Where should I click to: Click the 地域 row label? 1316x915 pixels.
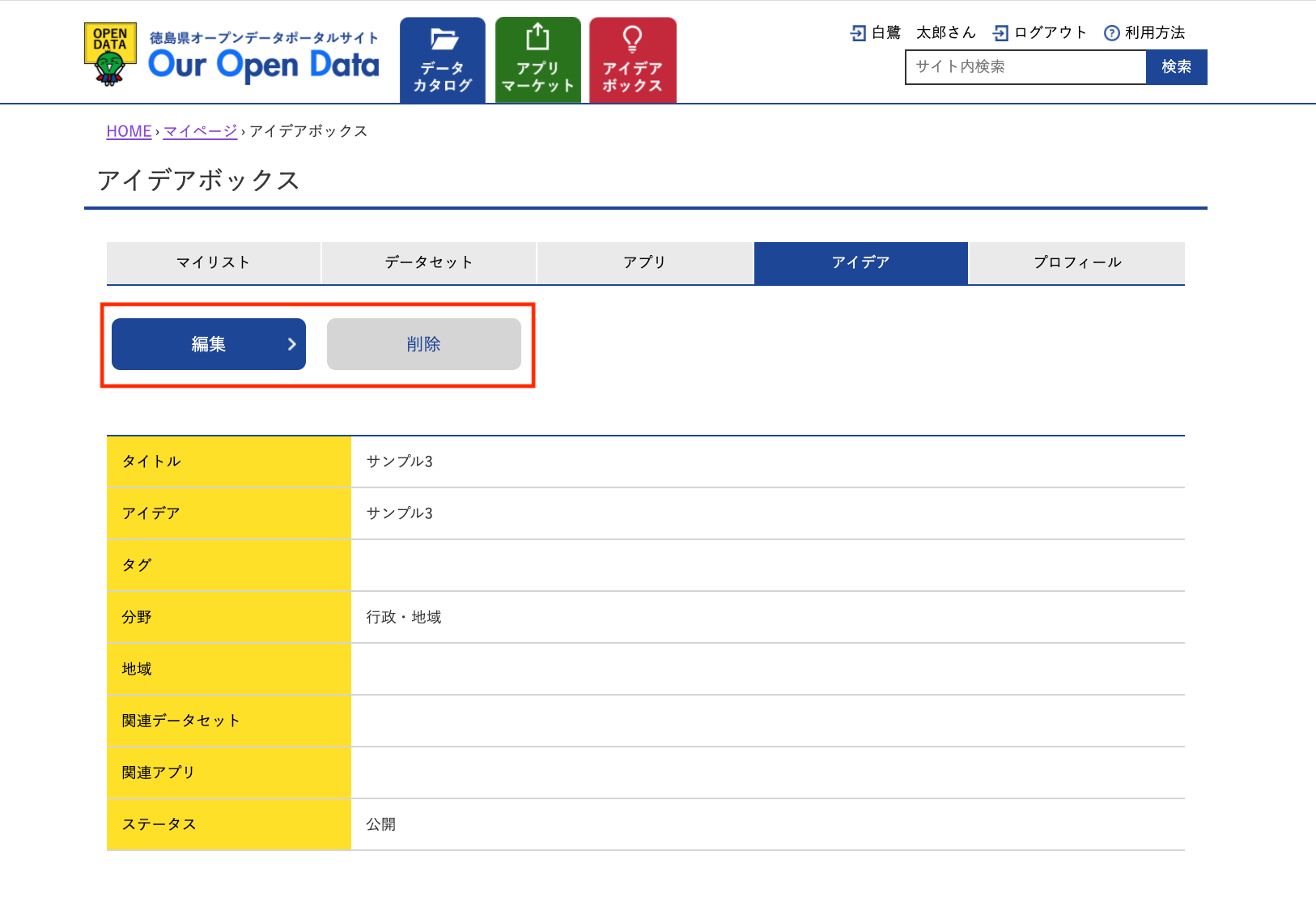137,669
